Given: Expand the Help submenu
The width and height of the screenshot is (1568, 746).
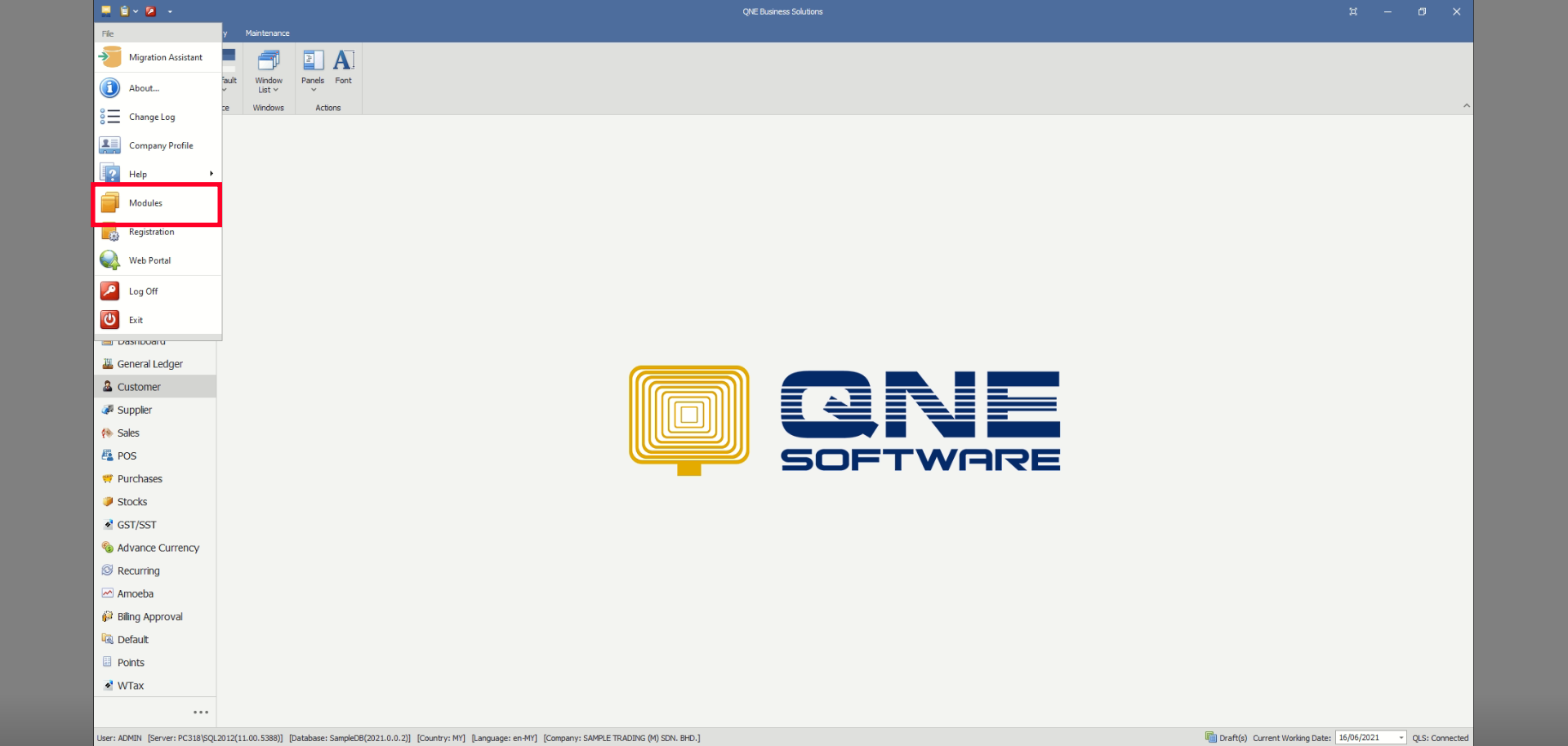Looking at the screenshot, I should pyautogui.click(x=158, y=174).
